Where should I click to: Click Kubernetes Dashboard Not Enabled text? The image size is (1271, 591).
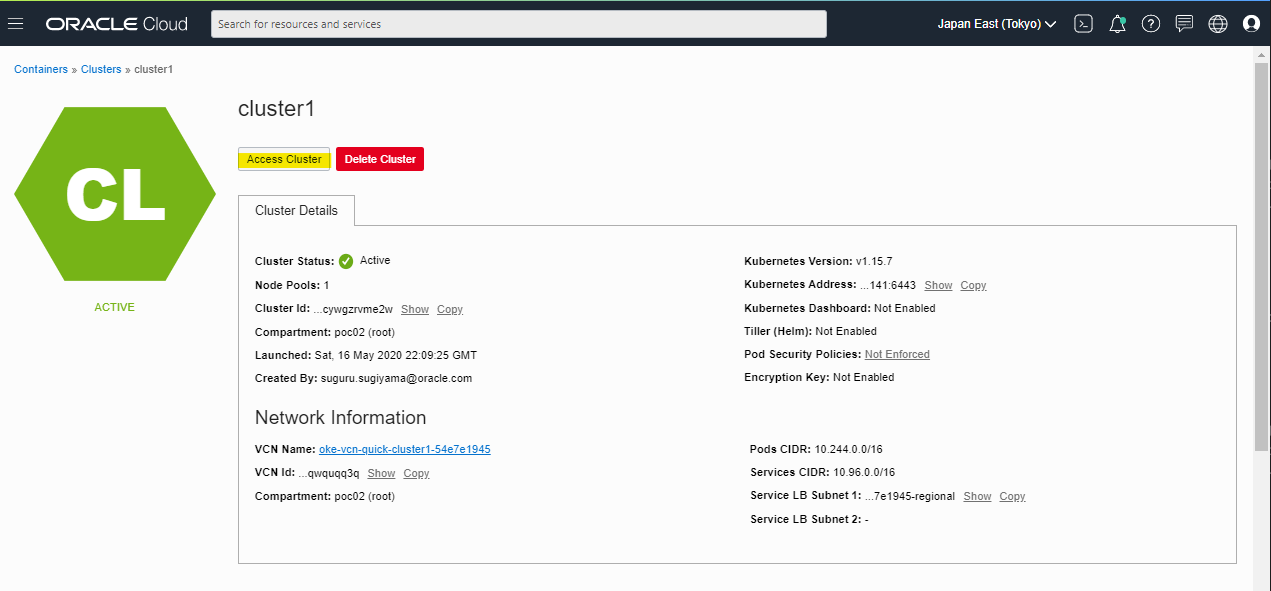pos(840,308)
